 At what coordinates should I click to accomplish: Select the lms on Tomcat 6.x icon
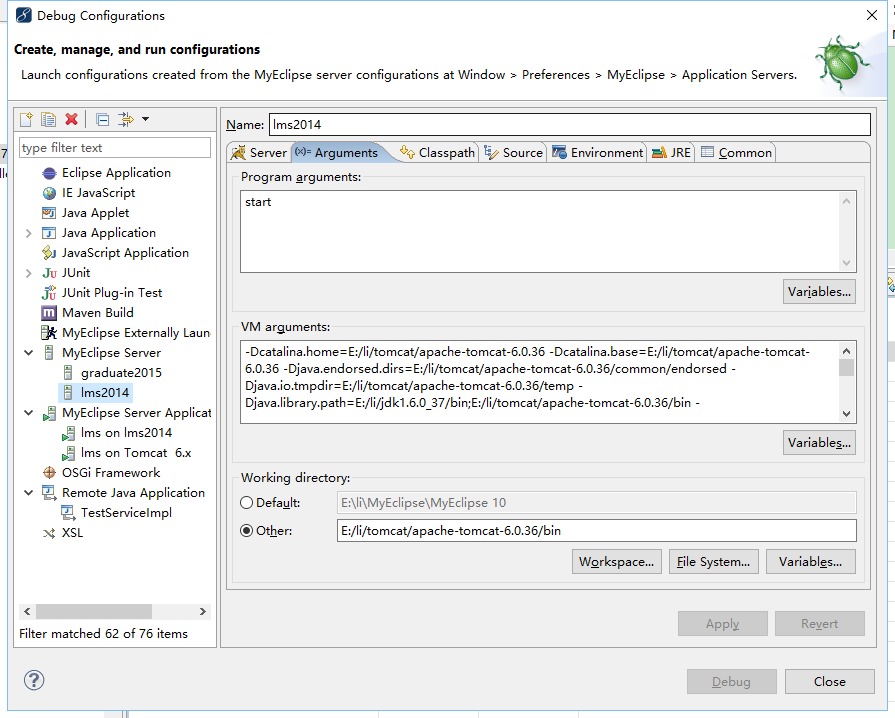point(68,453)
